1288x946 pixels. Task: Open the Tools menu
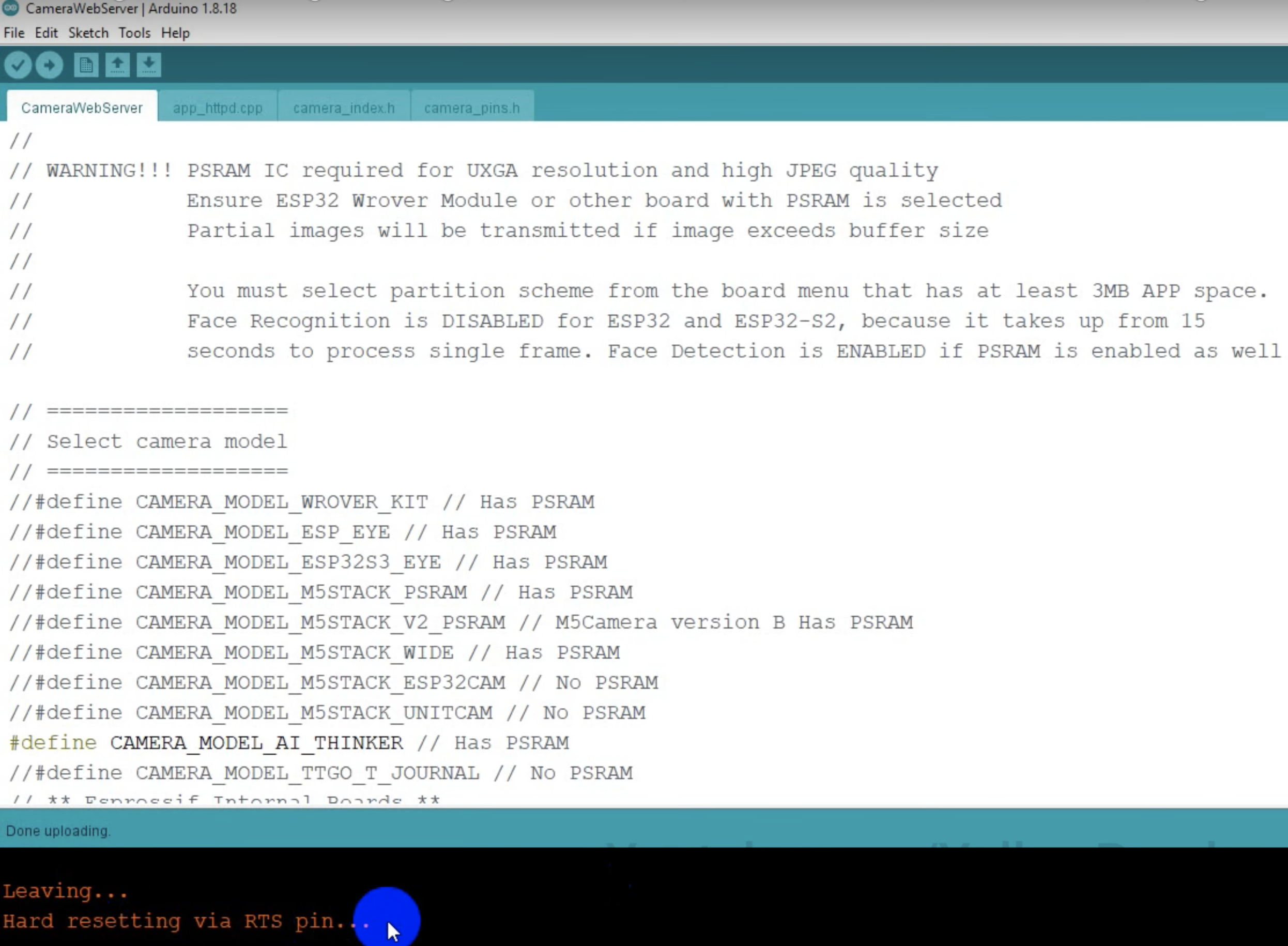(134, 33)
